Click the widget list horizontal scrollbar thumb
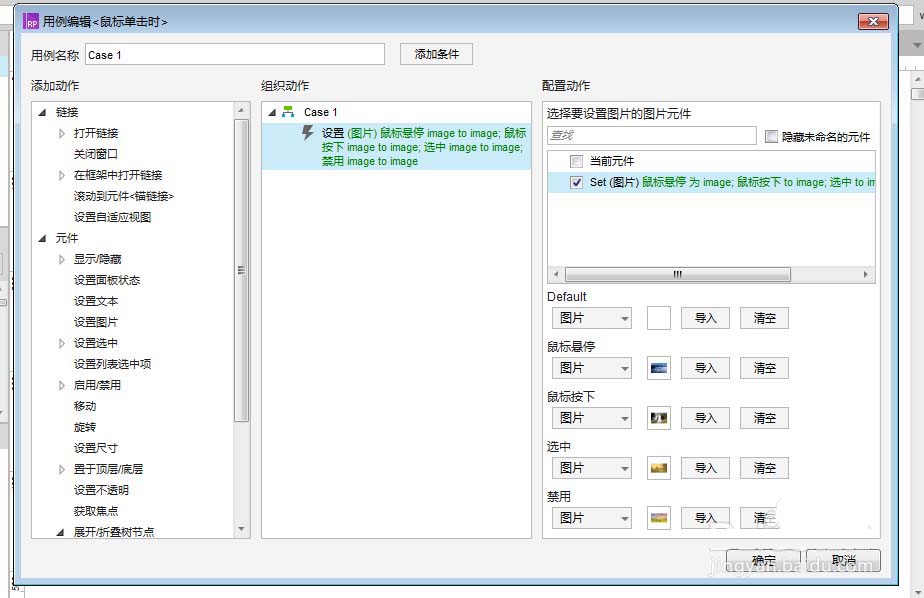This screenshot has height=598, width=924. [678, 275]
